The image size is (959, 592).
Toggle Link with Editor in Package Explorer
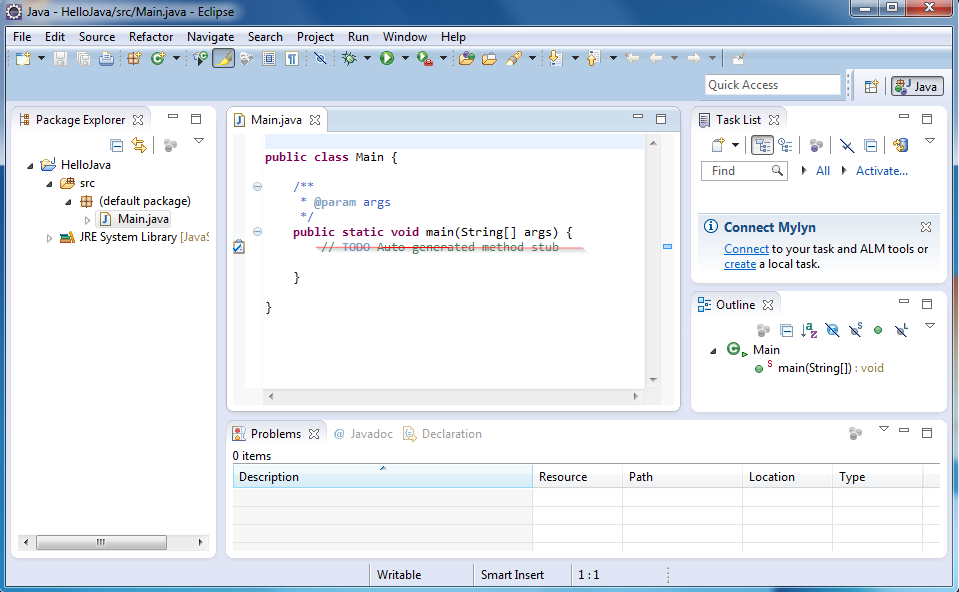pos(139,146)
